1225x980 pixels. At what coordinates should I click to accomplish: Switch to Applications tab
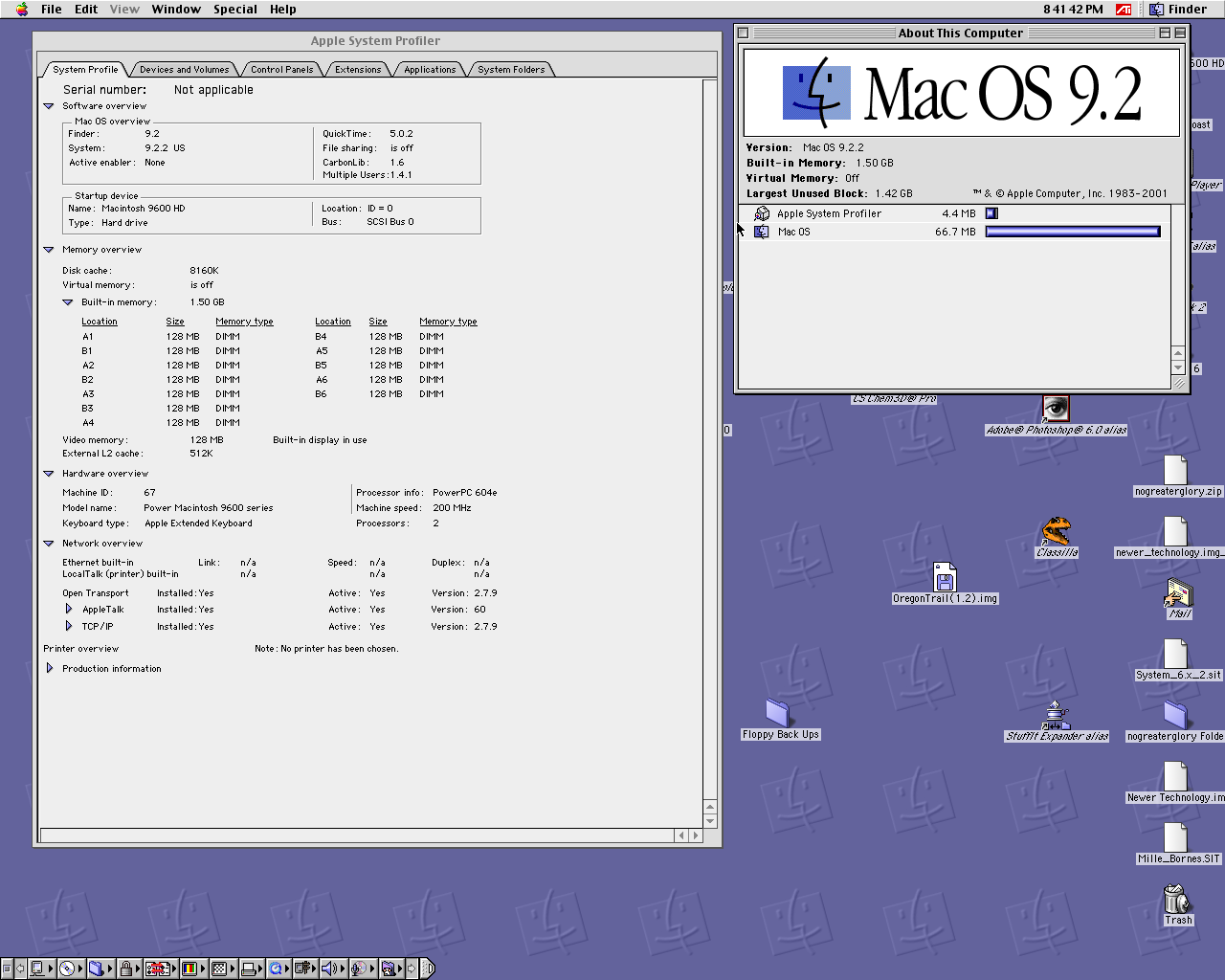[430, 69]
